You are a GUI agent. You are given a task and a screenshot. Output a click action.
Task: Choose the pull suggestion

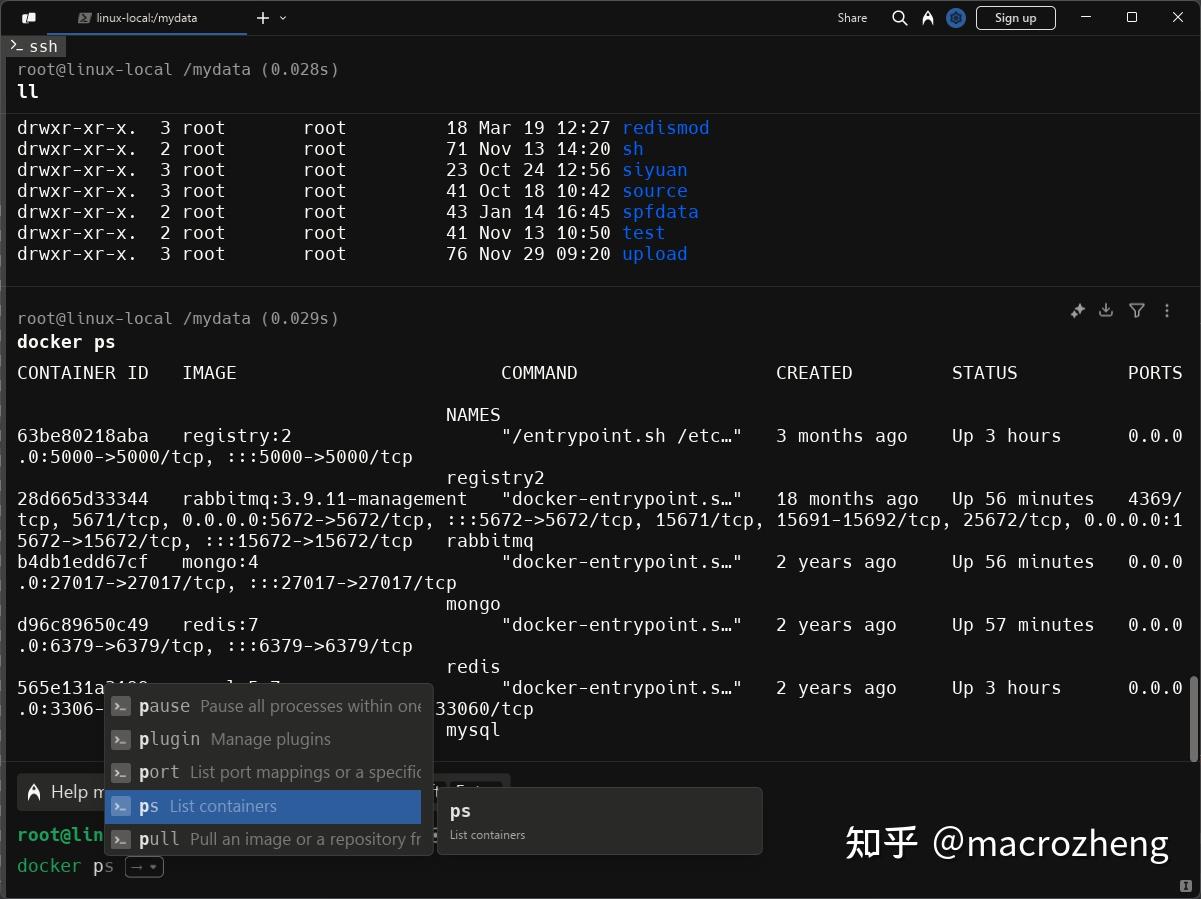(264, 839)
